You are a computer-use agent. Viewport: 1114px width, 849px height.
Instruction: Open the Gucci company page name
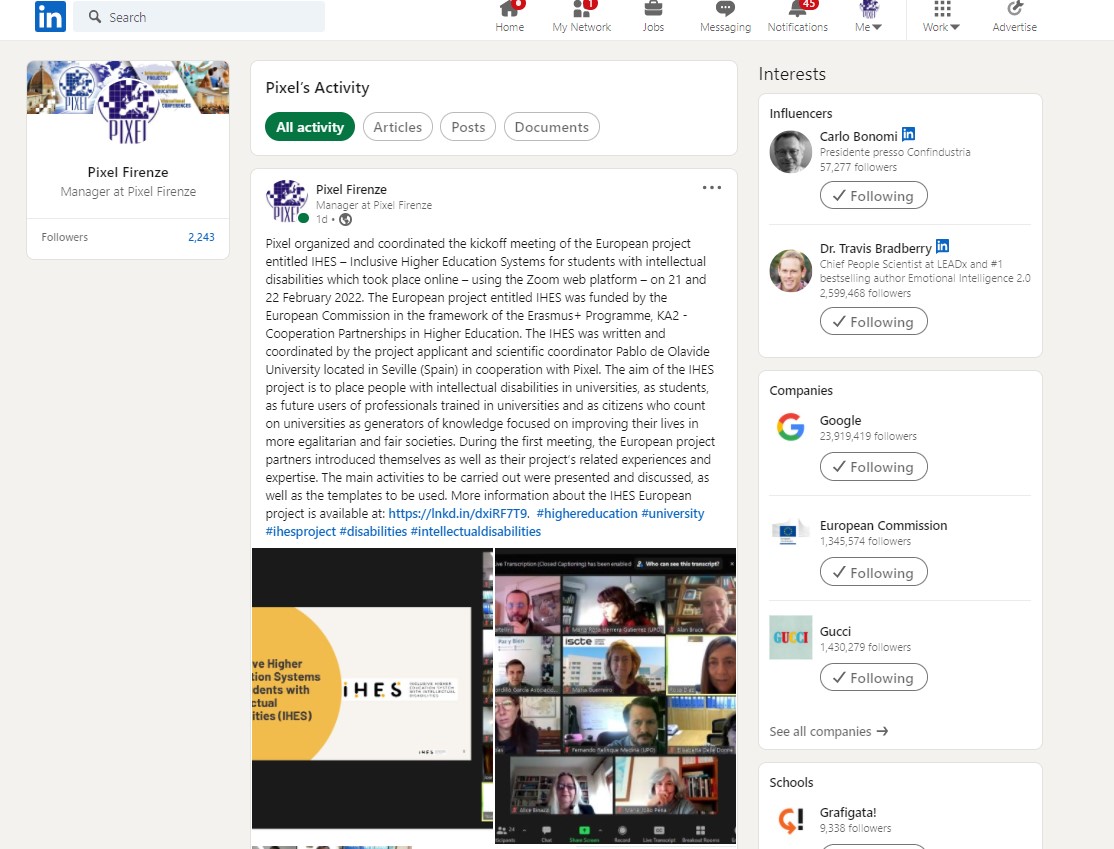click(x=835, y=632)
